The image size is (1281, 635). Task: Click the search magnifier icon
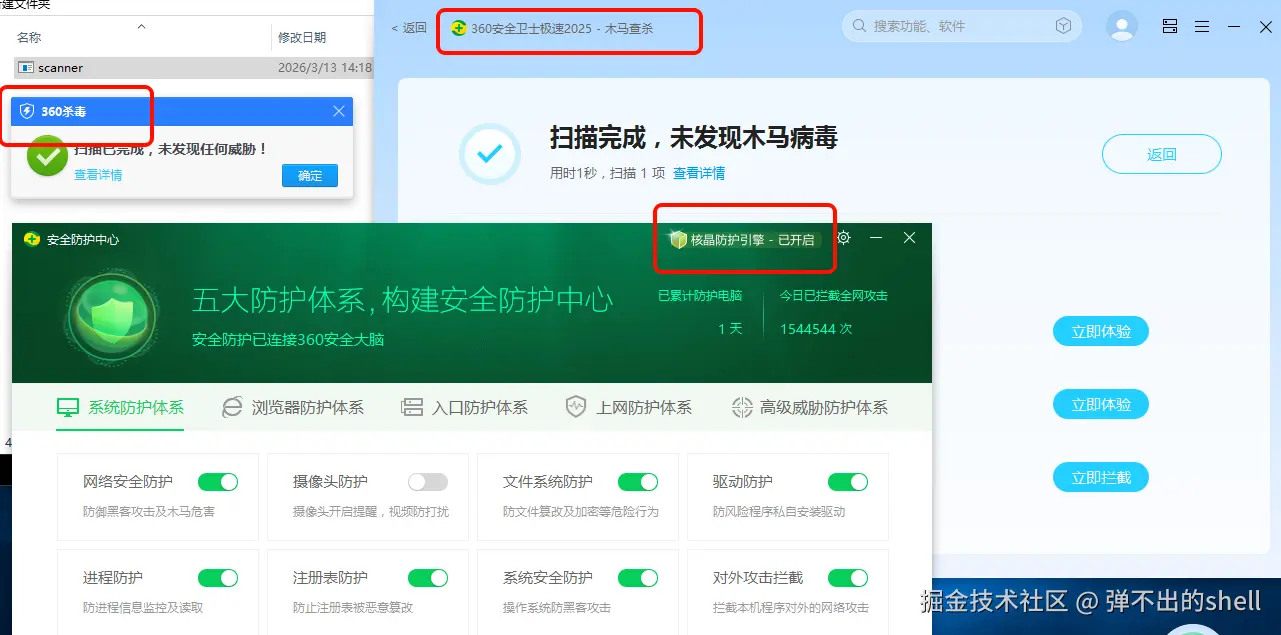(x=859, y=26)
